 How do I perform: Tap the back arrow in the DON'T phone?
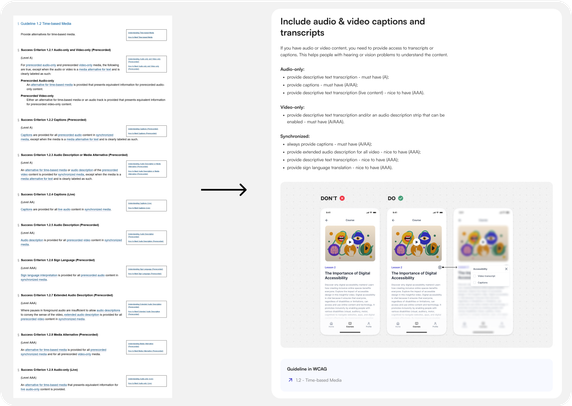326,220
